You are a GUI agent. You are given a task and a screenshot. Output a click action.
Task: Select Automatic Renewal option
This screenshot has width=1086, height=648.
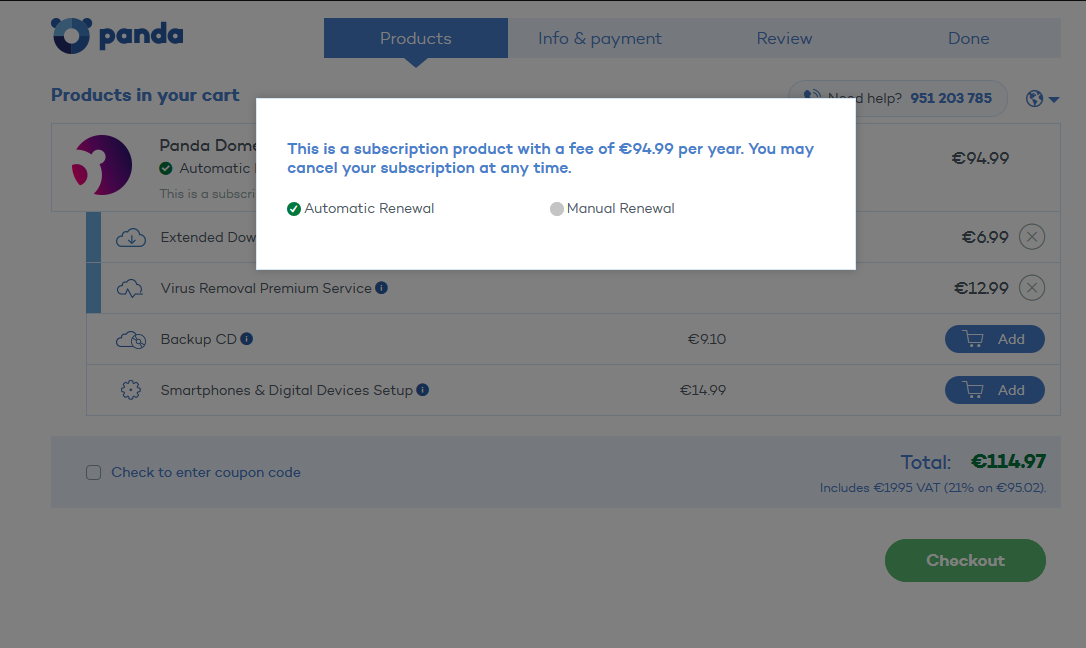coord(361,208)
